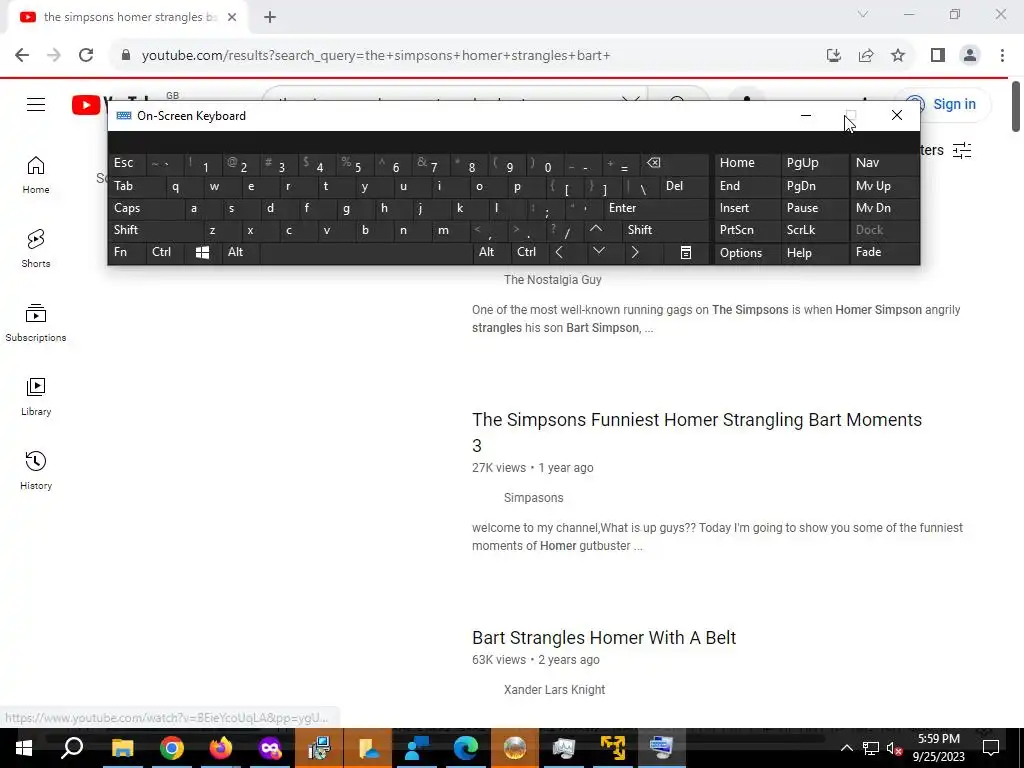Open Windows Start menu
The image size is (1024, 768).
coord(24,748)
